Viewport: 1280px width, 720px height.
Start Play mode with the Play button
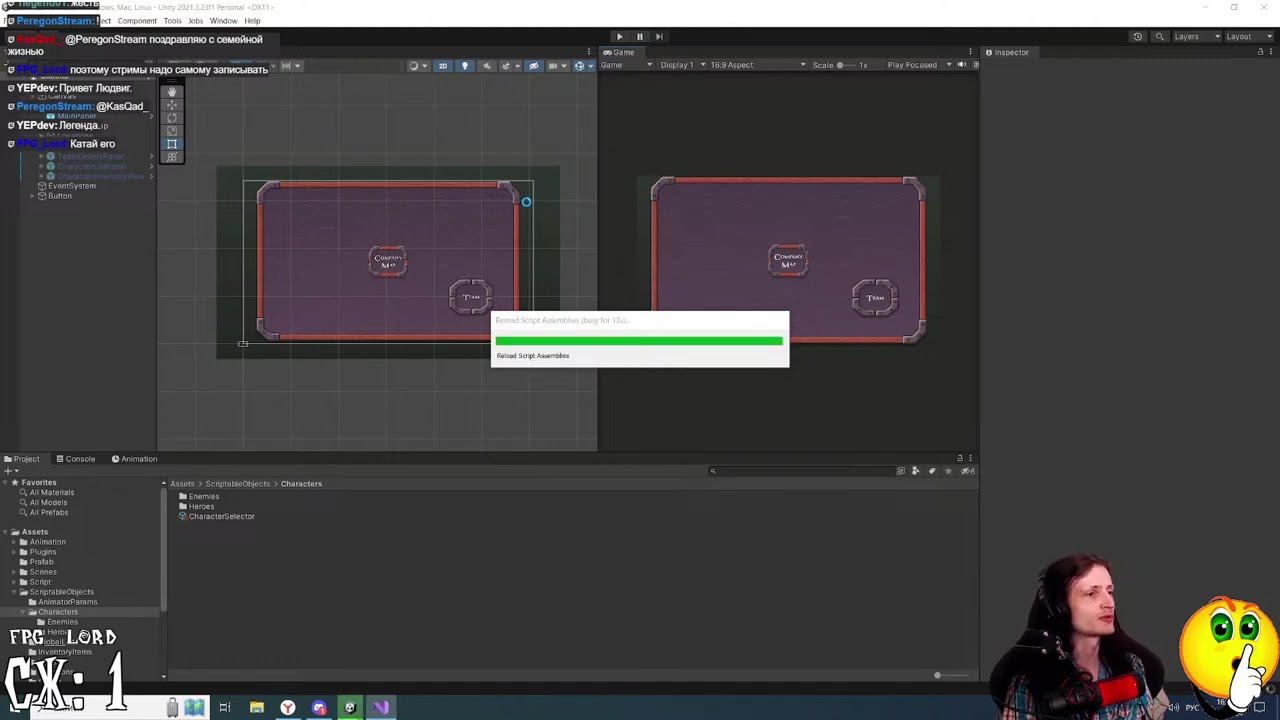619,37
